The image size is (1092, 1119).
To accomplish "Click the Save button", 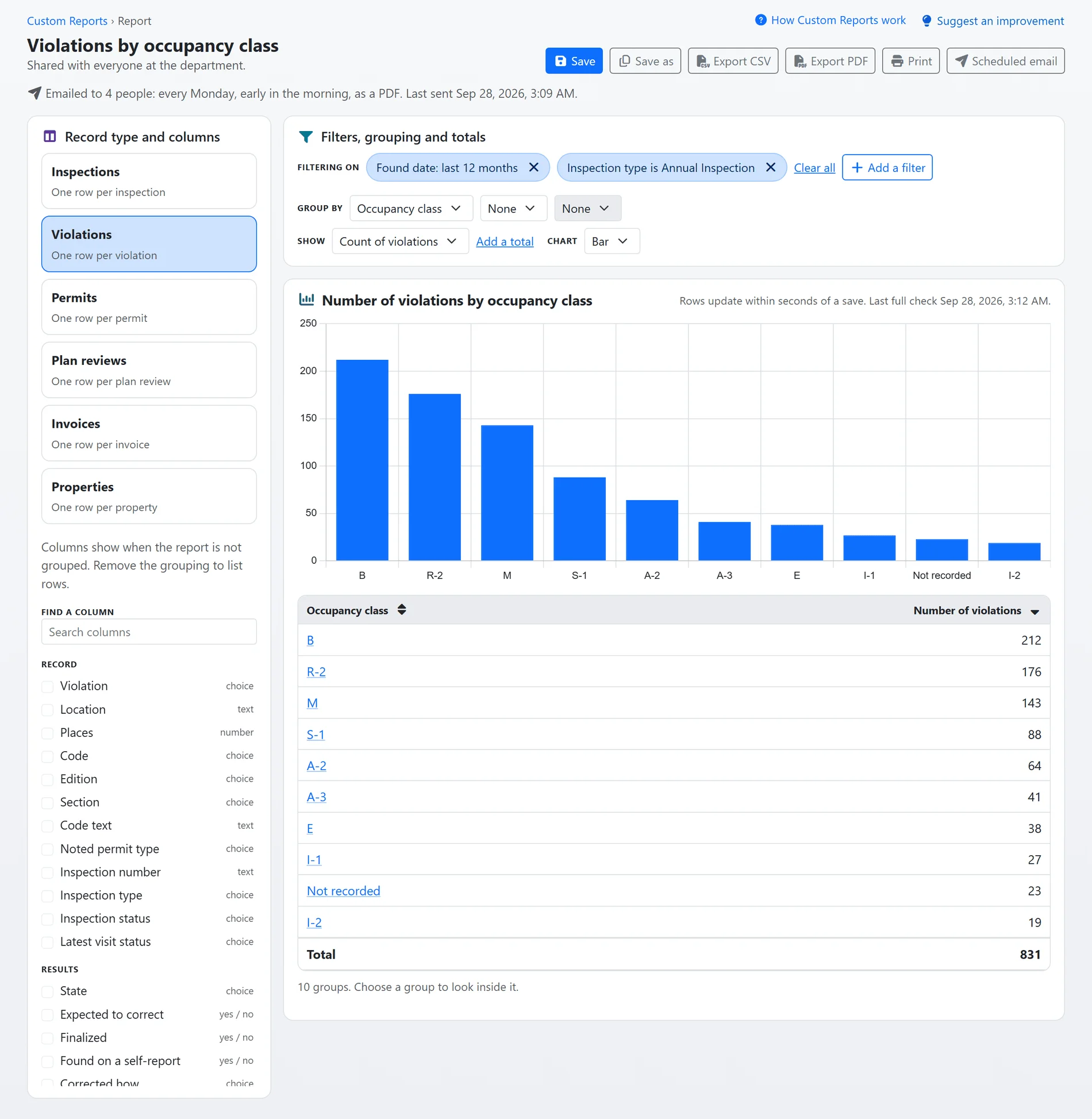I will point(574,61).
